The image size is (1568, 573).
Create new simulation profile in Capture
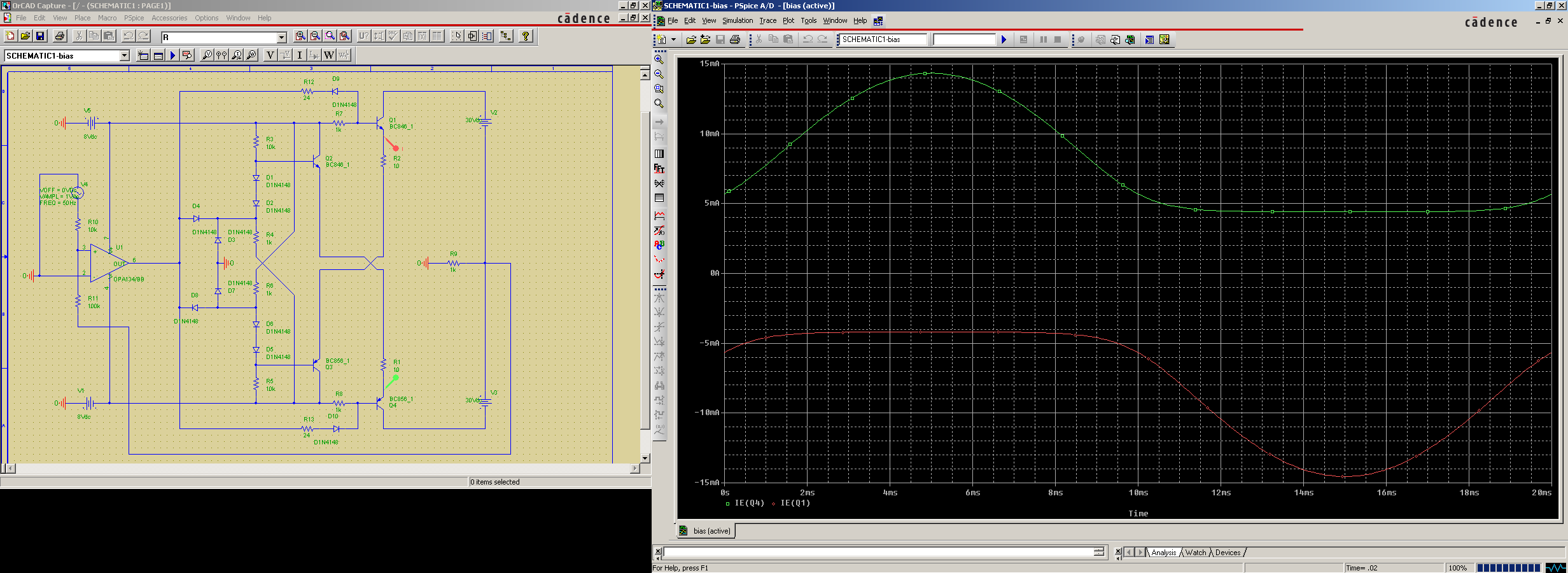(143, 55)
